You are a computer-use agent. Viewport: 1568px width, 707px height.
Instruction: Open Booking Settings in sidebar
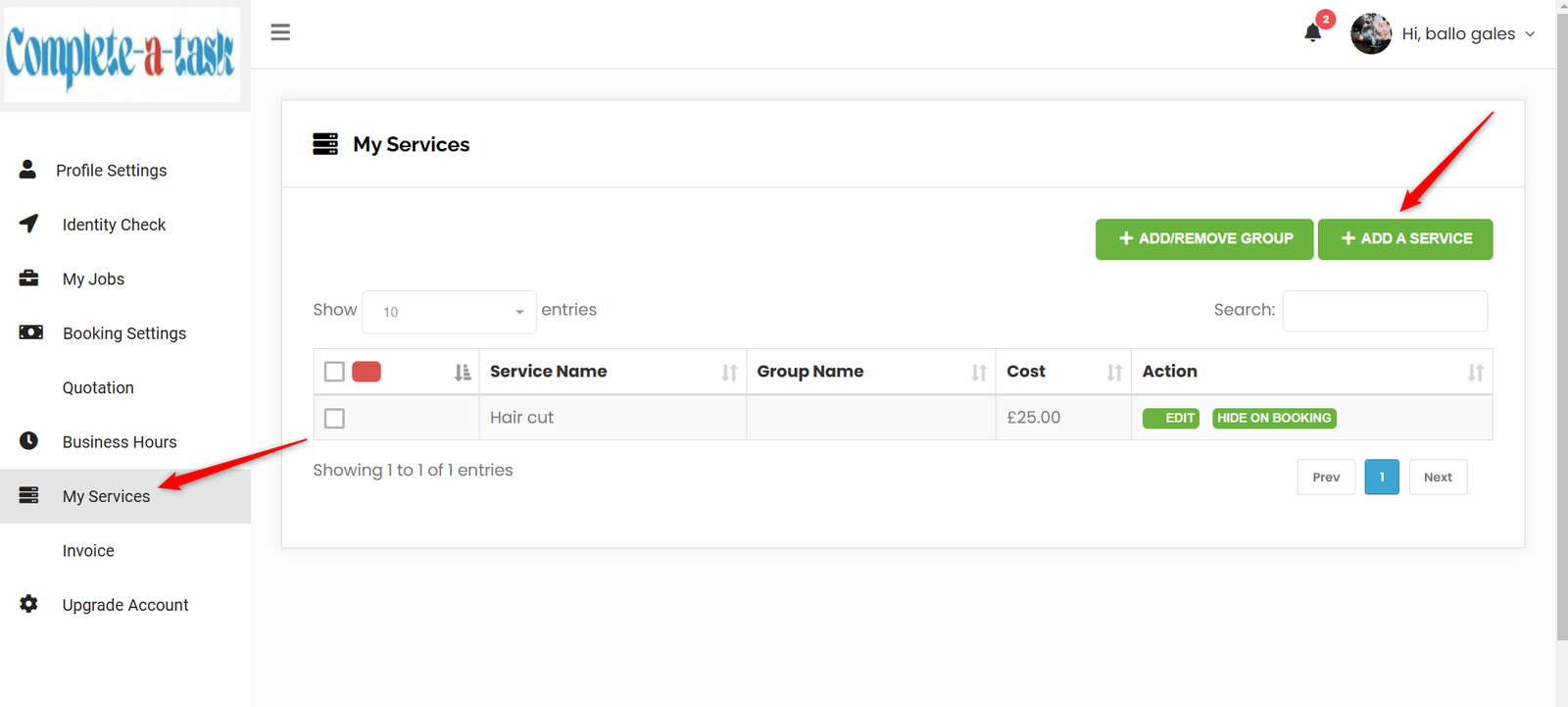click(123, 333)
